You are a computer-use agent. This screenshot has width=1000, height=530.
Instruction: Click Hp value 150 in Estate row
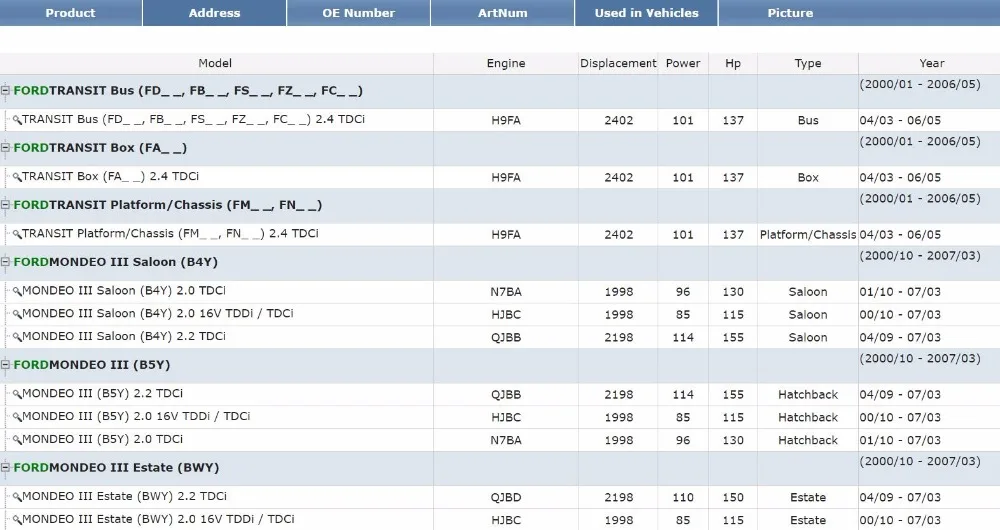point(733,497)
